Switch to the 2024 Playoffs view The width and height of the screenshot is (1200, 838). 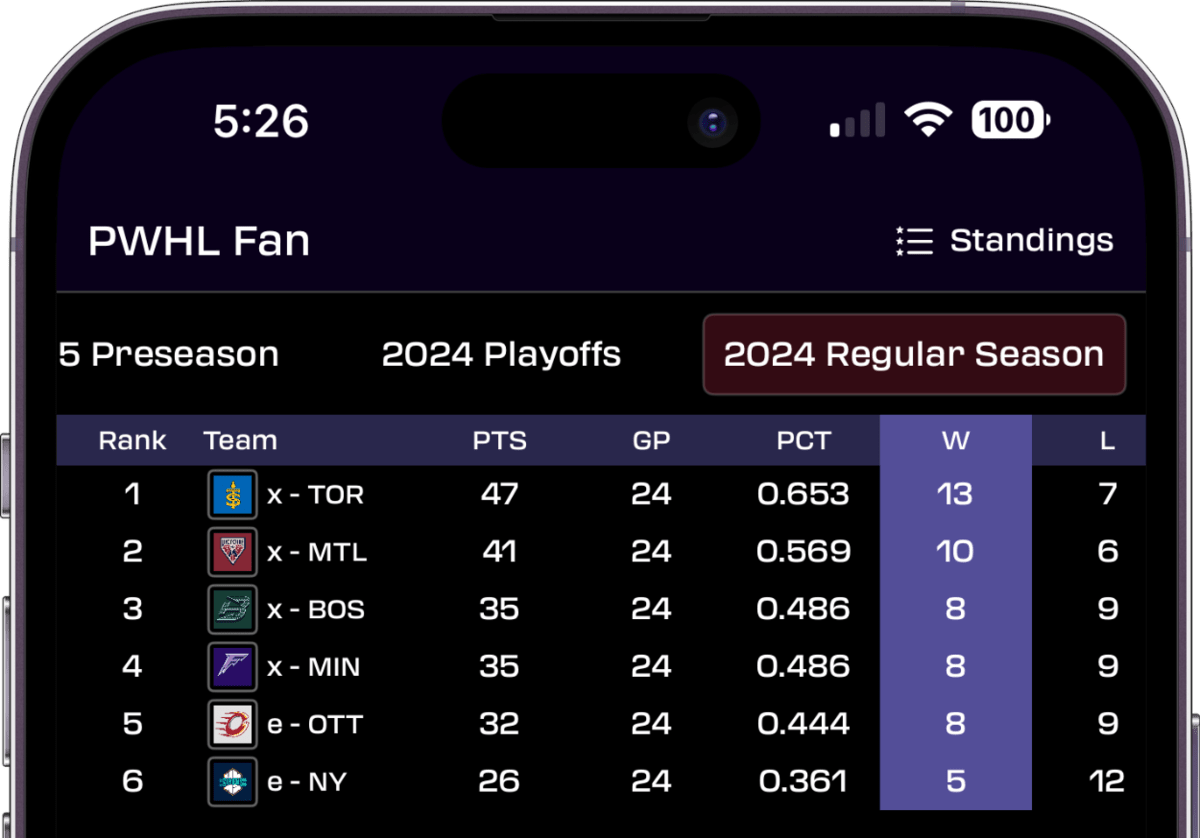501,354
